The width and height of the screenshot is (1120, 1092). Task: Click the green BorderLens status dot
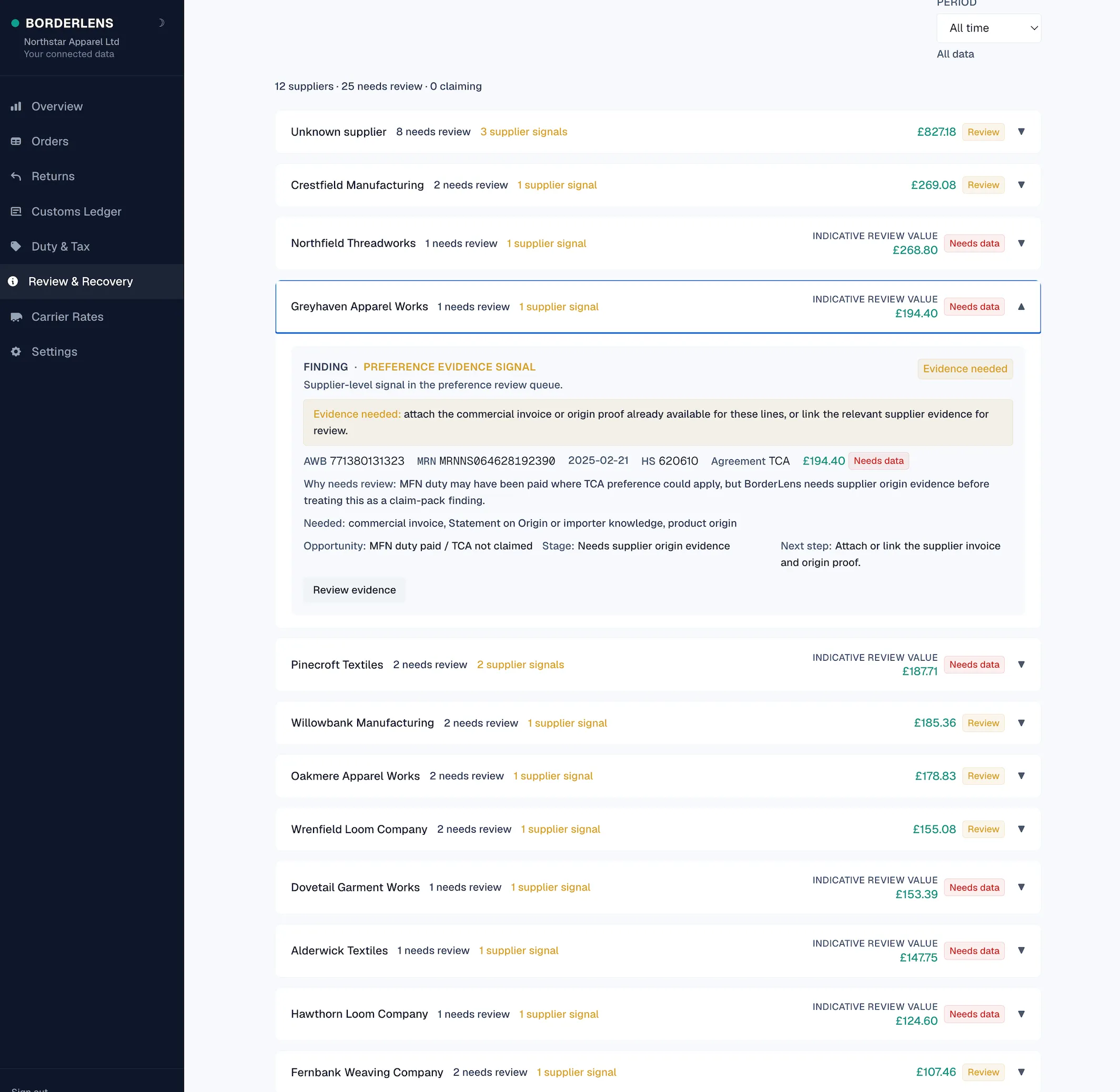(15, 24)
